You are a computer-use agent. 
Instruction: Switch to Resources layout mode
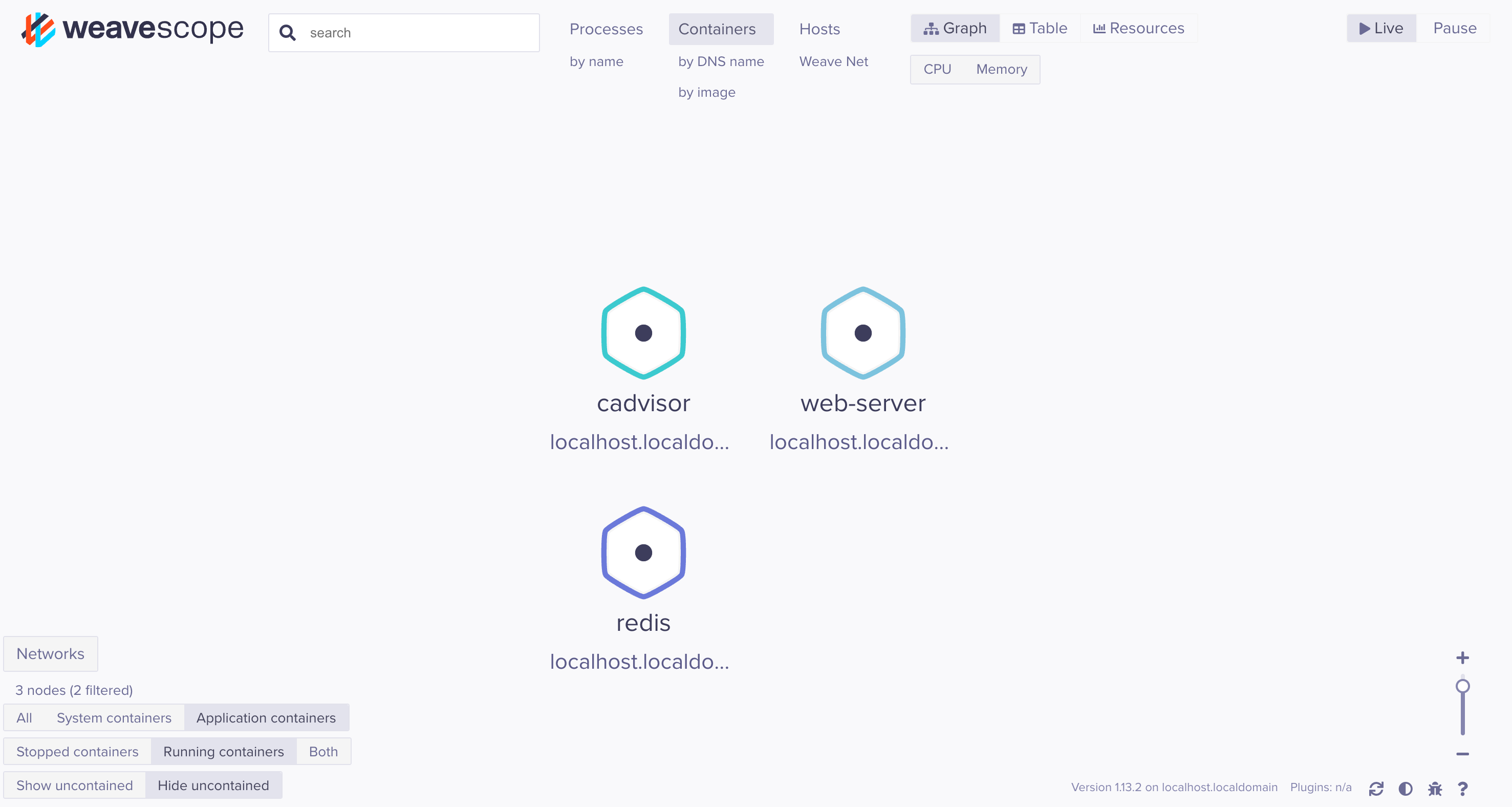pyautogui.click(x=1138, y=28)
